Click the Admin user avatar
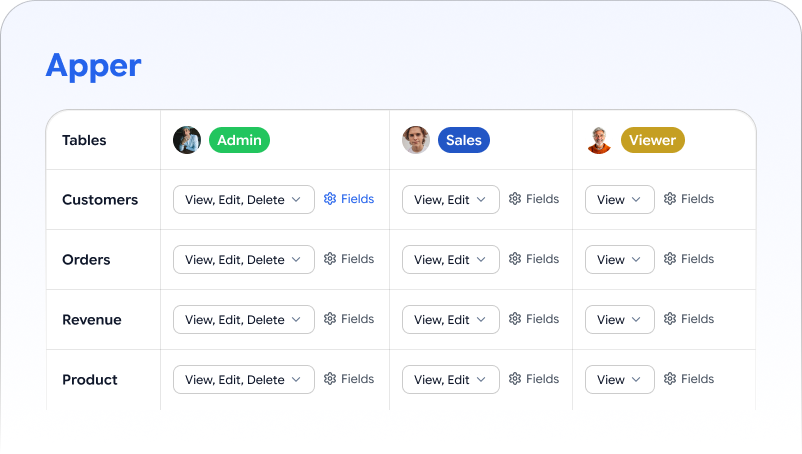 (187, 140)
